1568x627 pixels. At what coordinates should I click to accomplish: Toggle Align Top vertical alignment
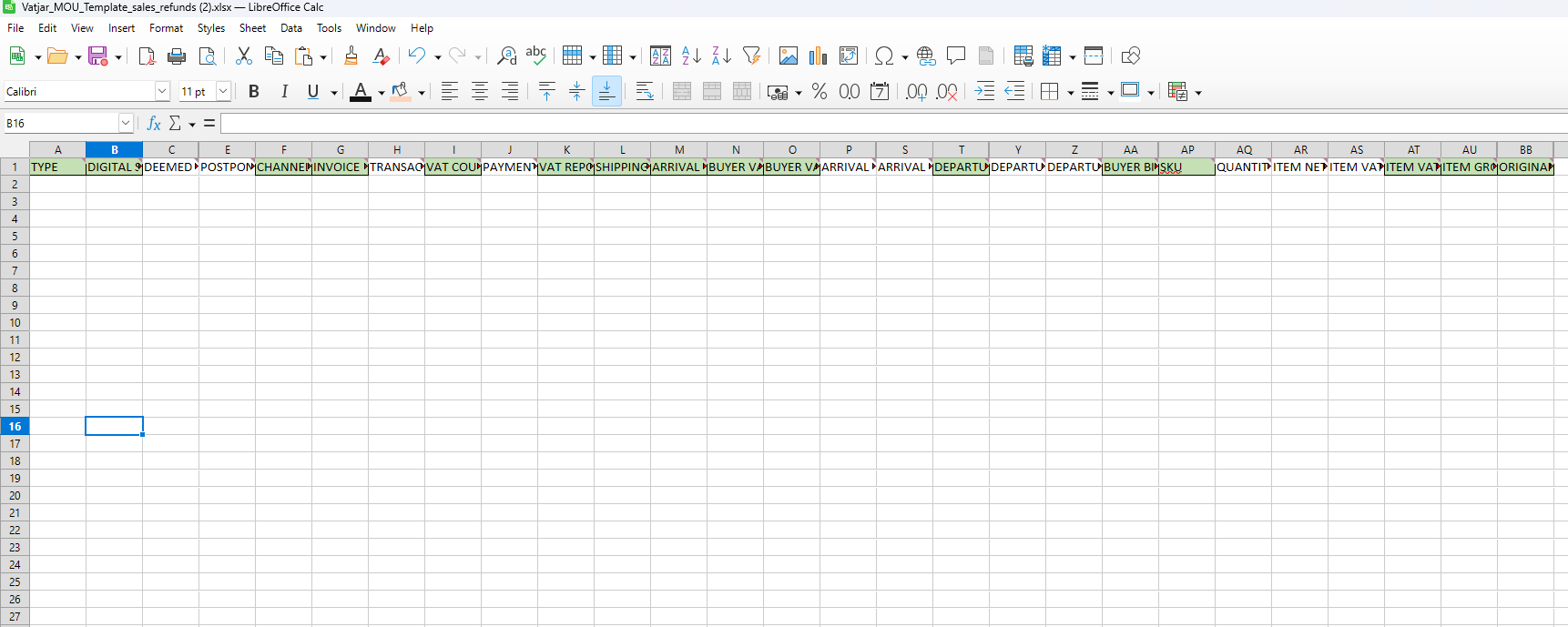[546, 91]
